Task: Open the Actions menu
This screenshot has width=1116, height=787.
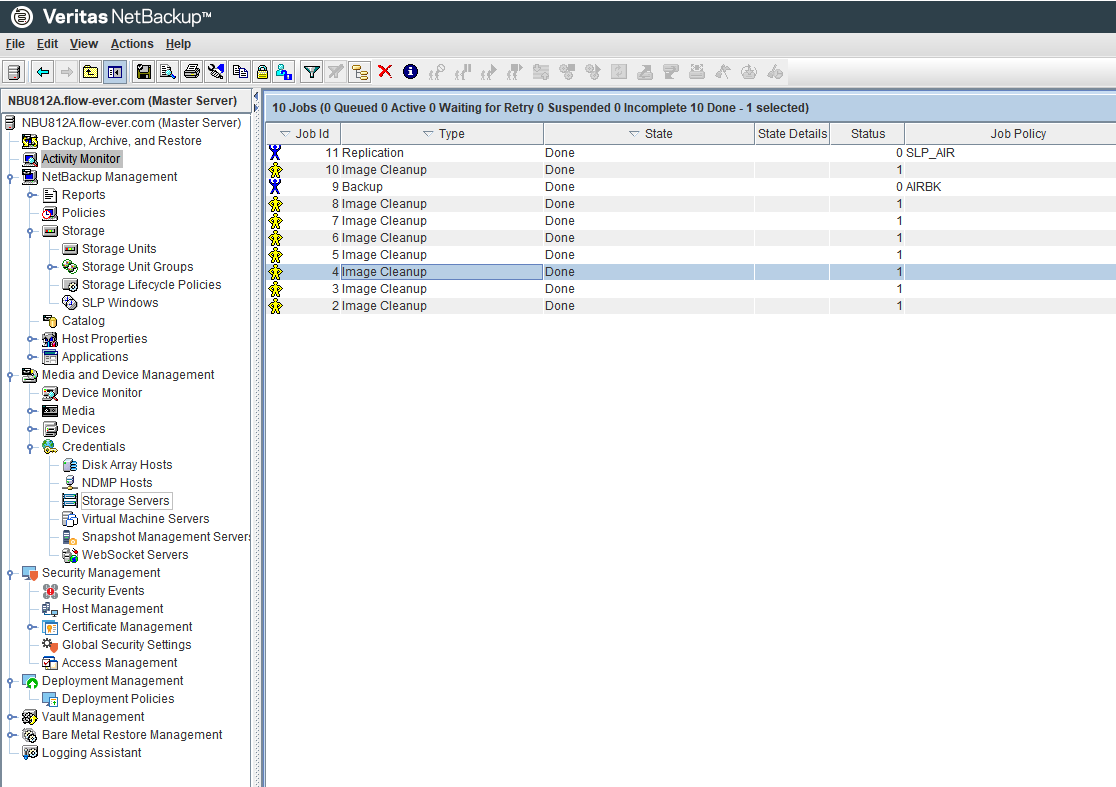Action: tap(132, 44)
